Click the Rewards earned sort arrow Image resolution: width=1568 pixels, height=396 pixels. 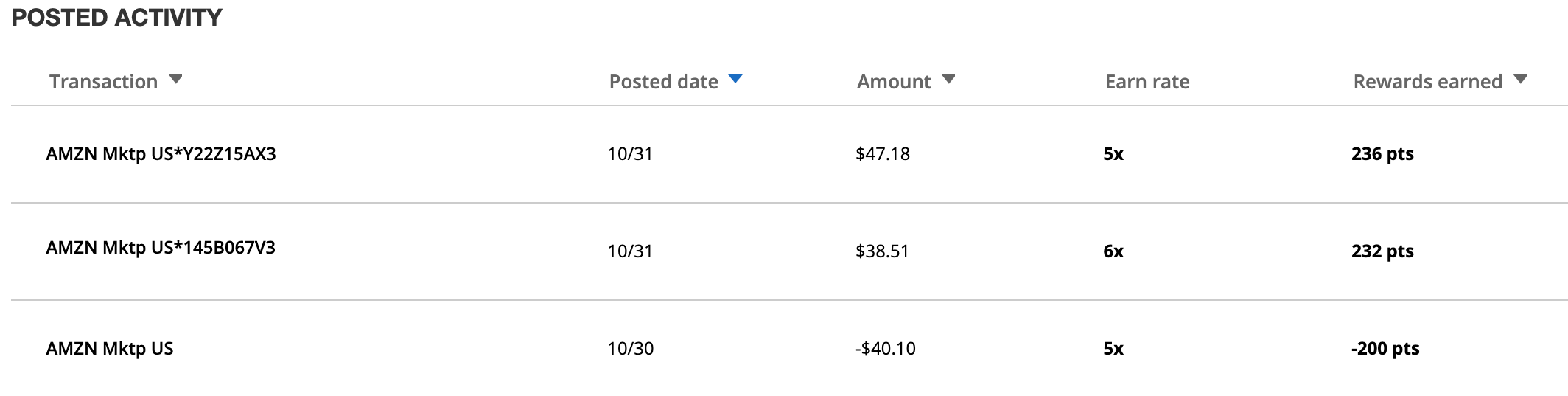[x=1520, y=80]
